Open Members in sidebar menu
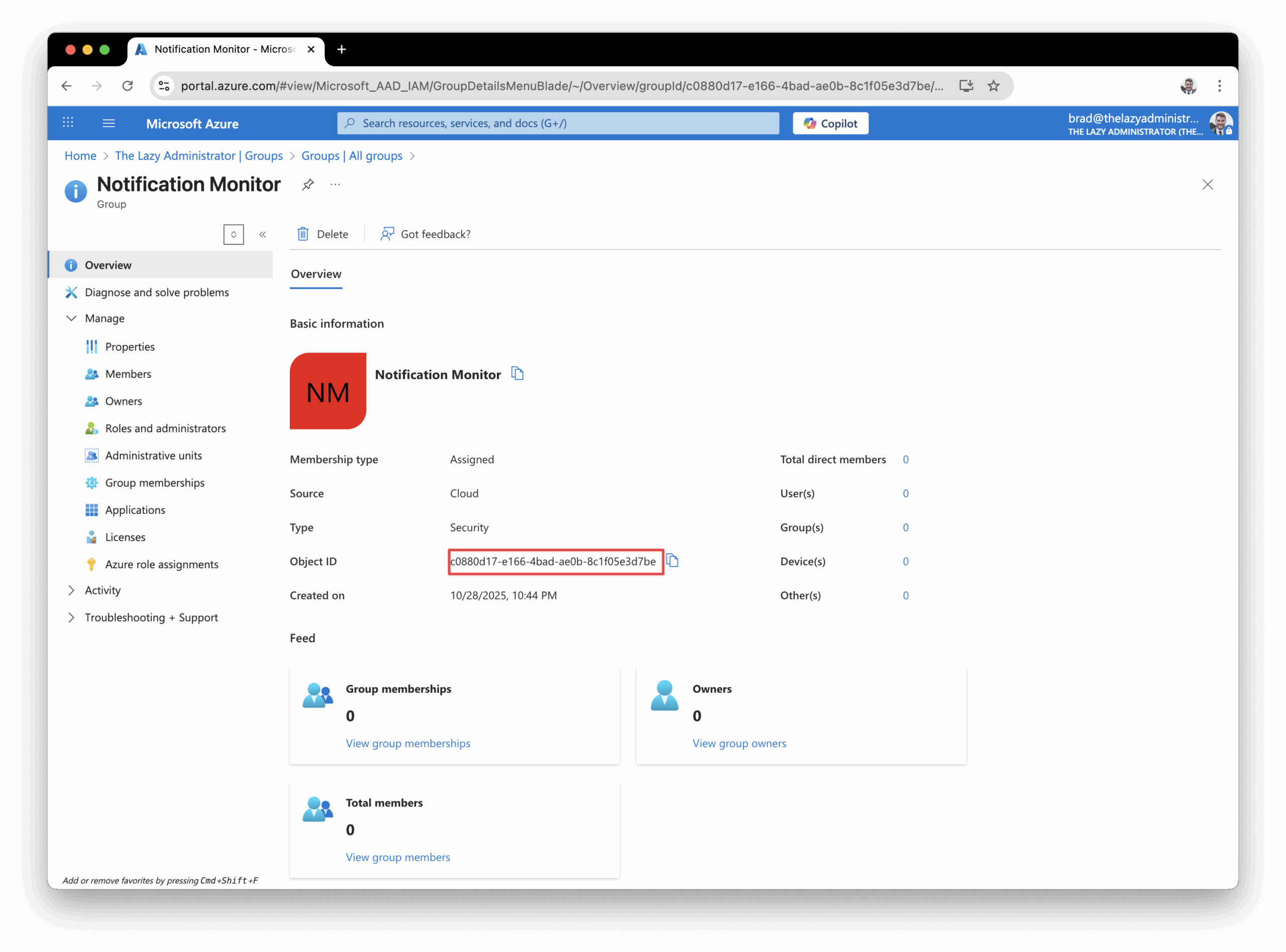 click(128, 374)
